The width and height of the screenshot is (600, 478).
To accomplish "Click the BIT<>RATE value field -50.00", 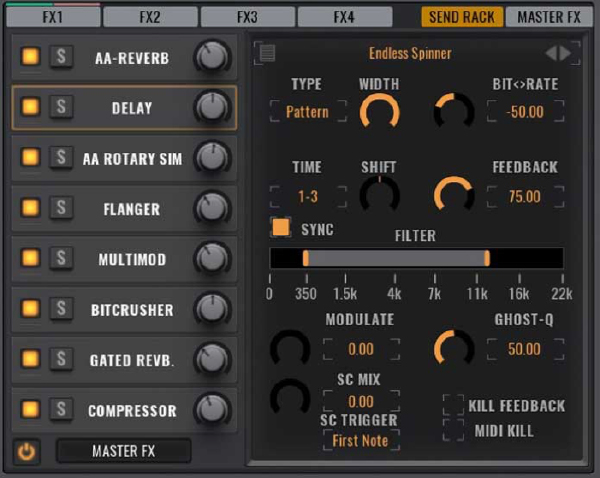I will tap(525, 112).
